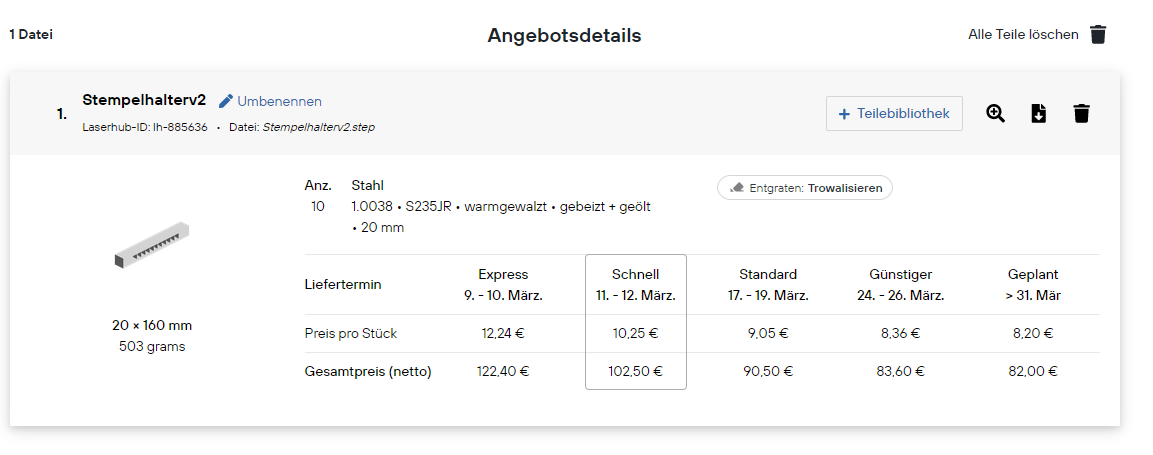Viewport: 1153px width, 455px height.
Task: Choose the Standard delivery option
Action: (768, 285)
